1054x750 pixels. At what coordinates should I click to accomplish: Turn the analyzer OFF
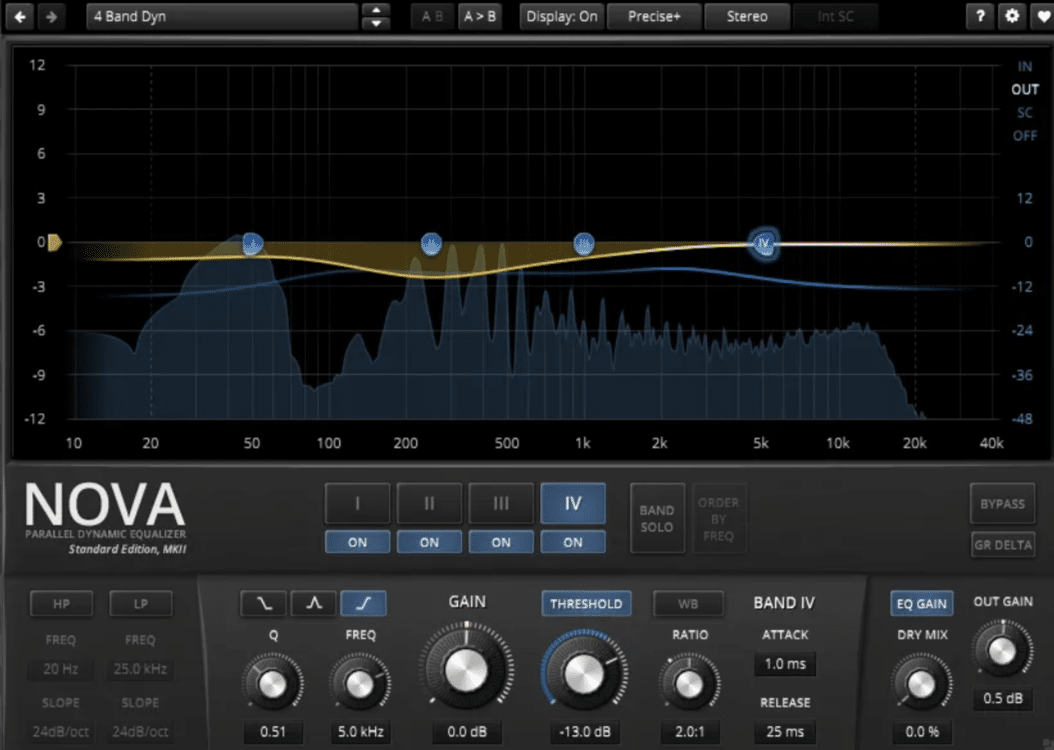coord(1024,136)
